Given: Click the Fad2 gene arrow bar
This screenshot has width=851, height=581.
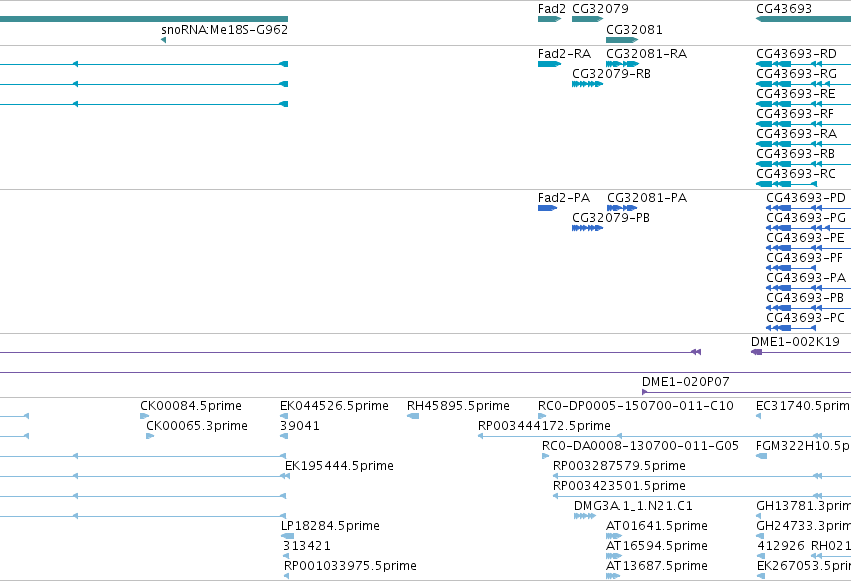Looking at the screenshot, I should 549,19.
